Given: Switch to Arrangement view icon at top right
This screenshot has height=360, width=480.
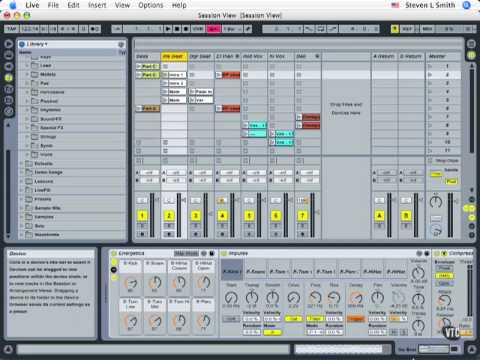Looking at the screenshot, I should click(471, 44).
